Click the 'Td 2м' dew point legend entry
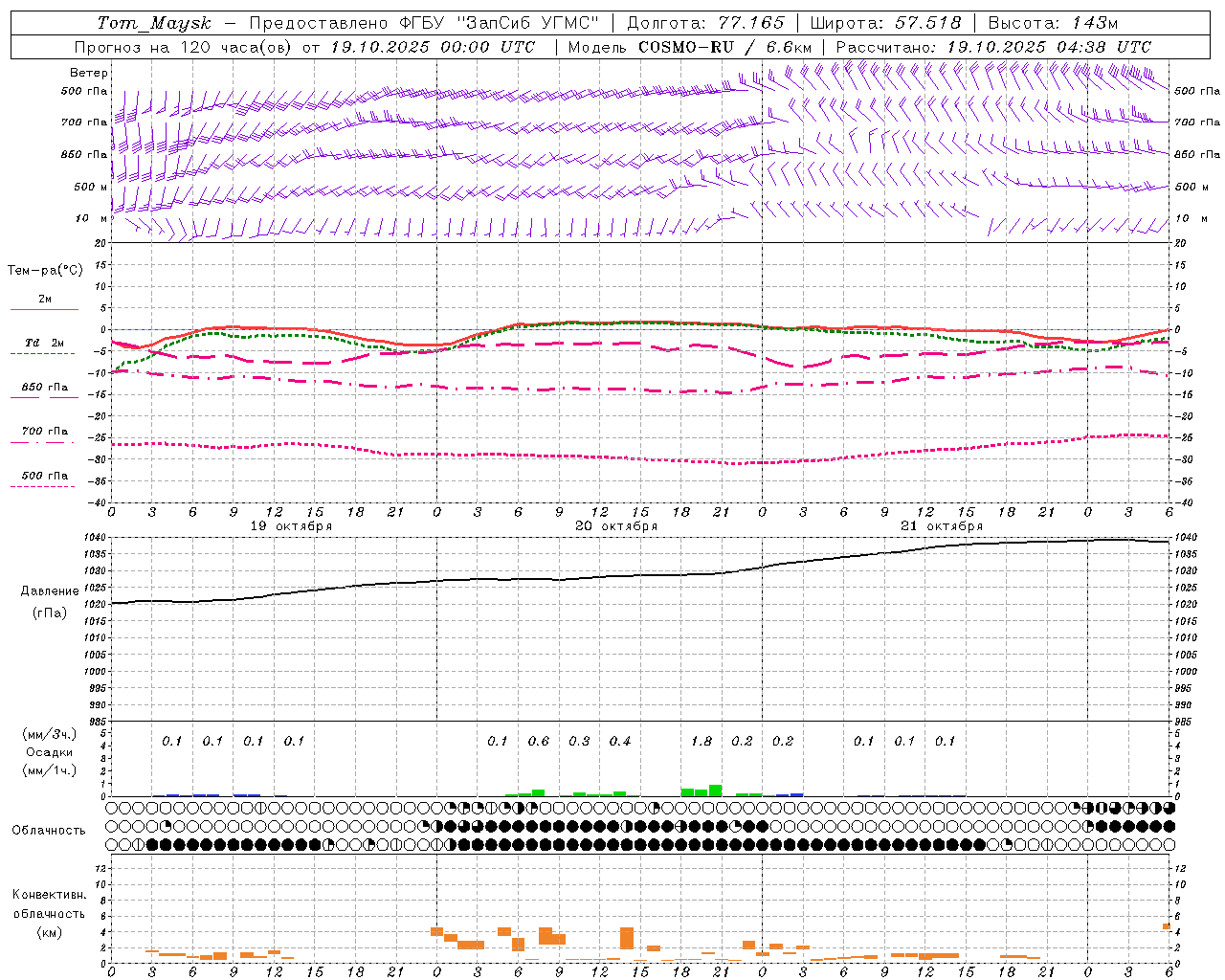1225x980 pixels. coord(45,343)
